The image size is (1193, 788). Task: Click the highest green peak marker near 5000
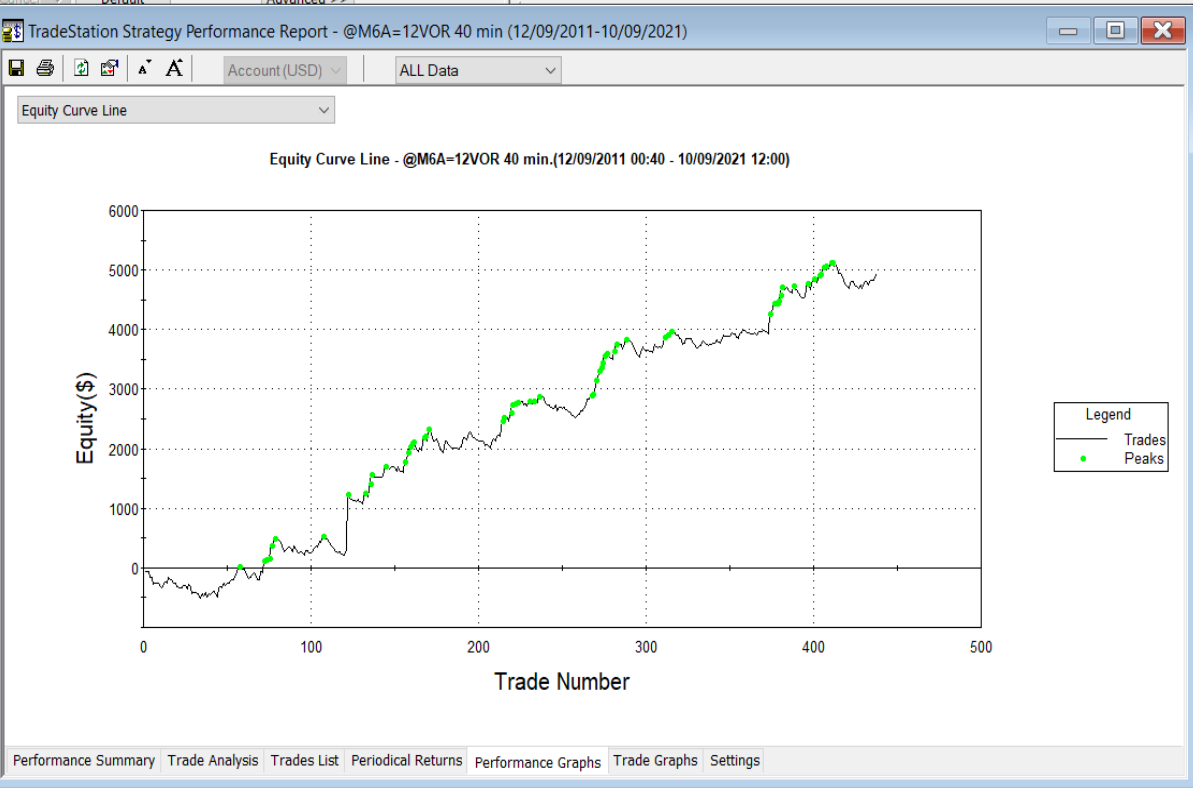[x=833, y=263]
